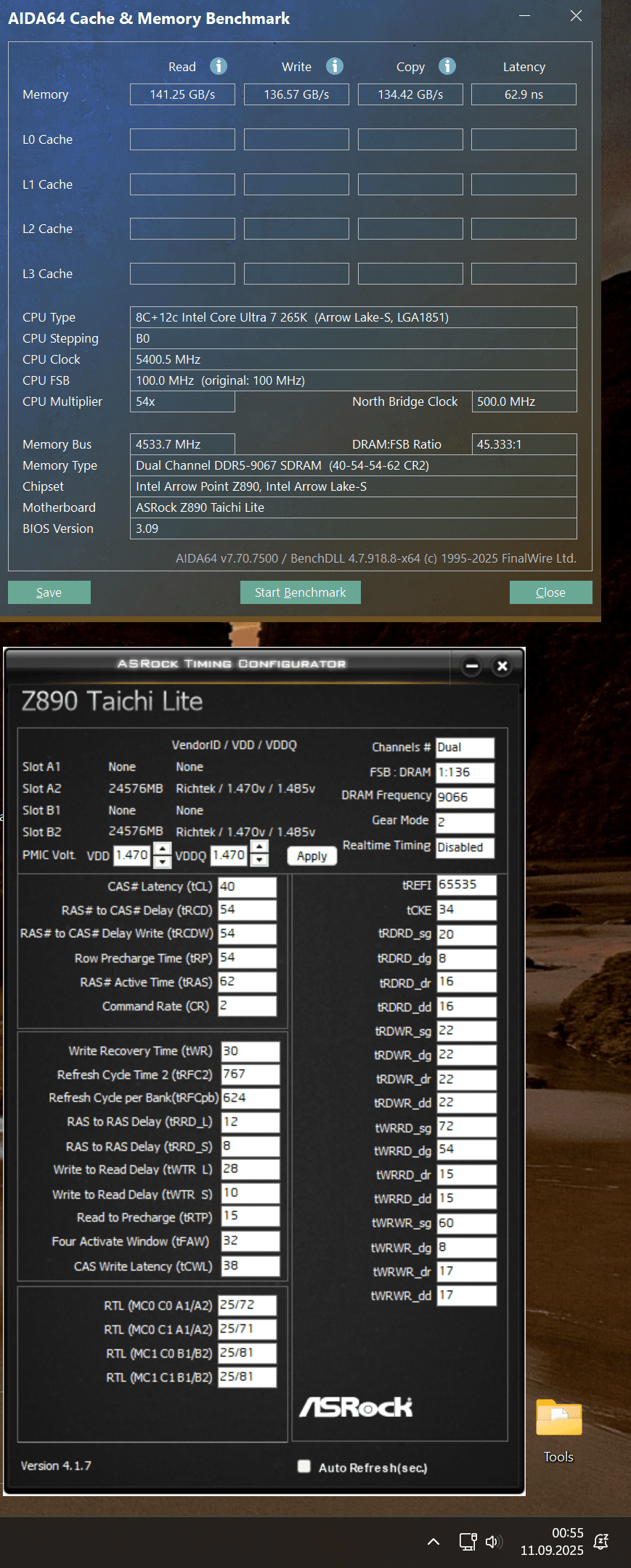
Task: Click the tRCD value field
Action: coord(248,910)
